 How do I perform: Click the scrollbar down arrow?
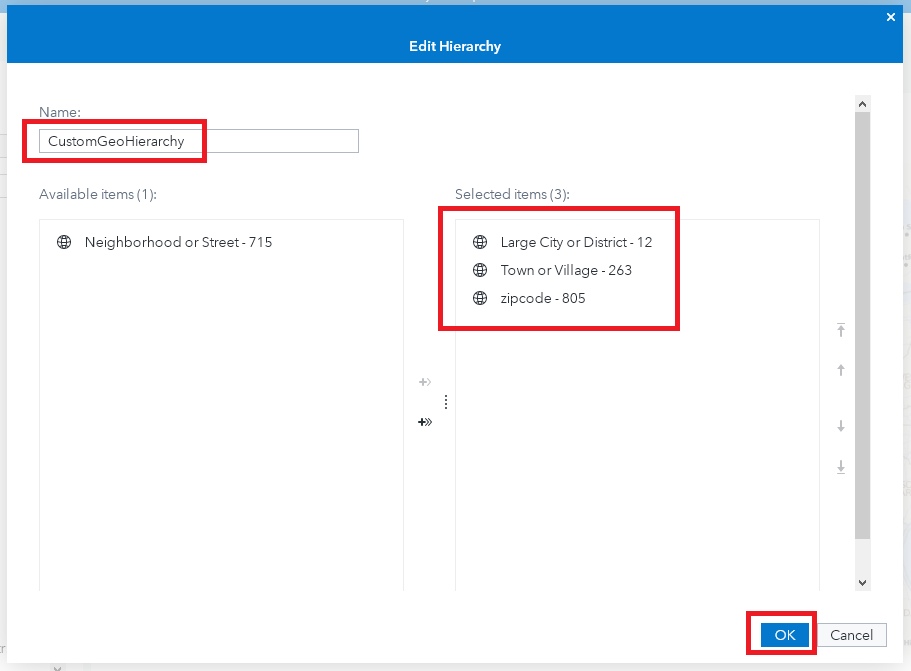862,582
